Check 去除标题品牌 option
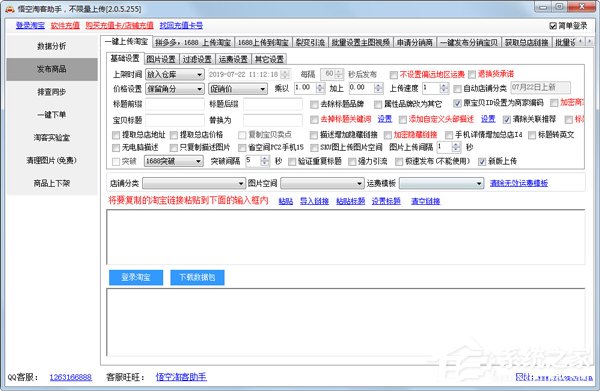The image size is (600, 391). tap(314, 104)
